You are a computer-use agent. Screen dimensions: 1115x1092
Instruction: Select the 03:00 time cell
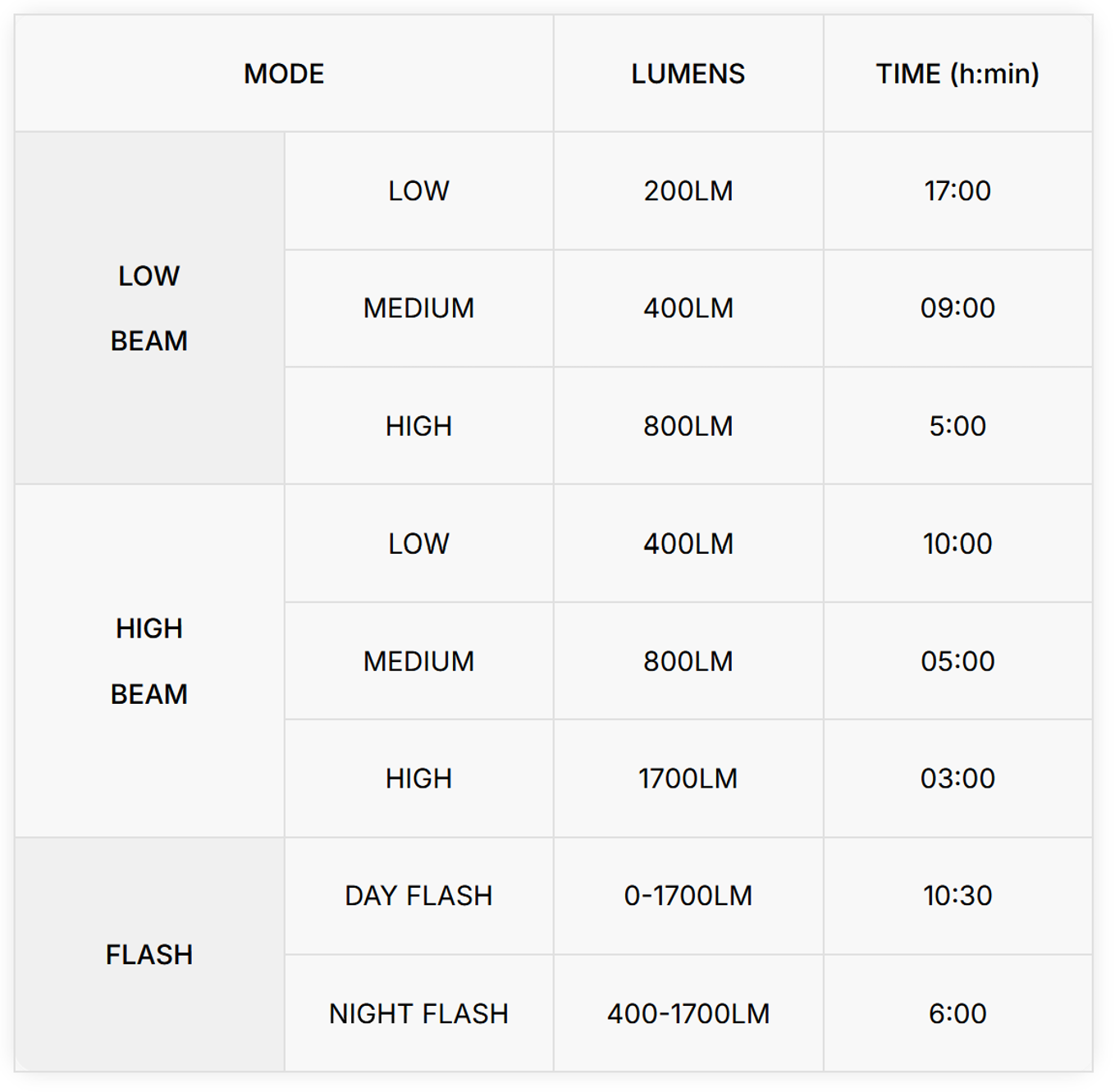pyautogui.click(x=957, y=779)
